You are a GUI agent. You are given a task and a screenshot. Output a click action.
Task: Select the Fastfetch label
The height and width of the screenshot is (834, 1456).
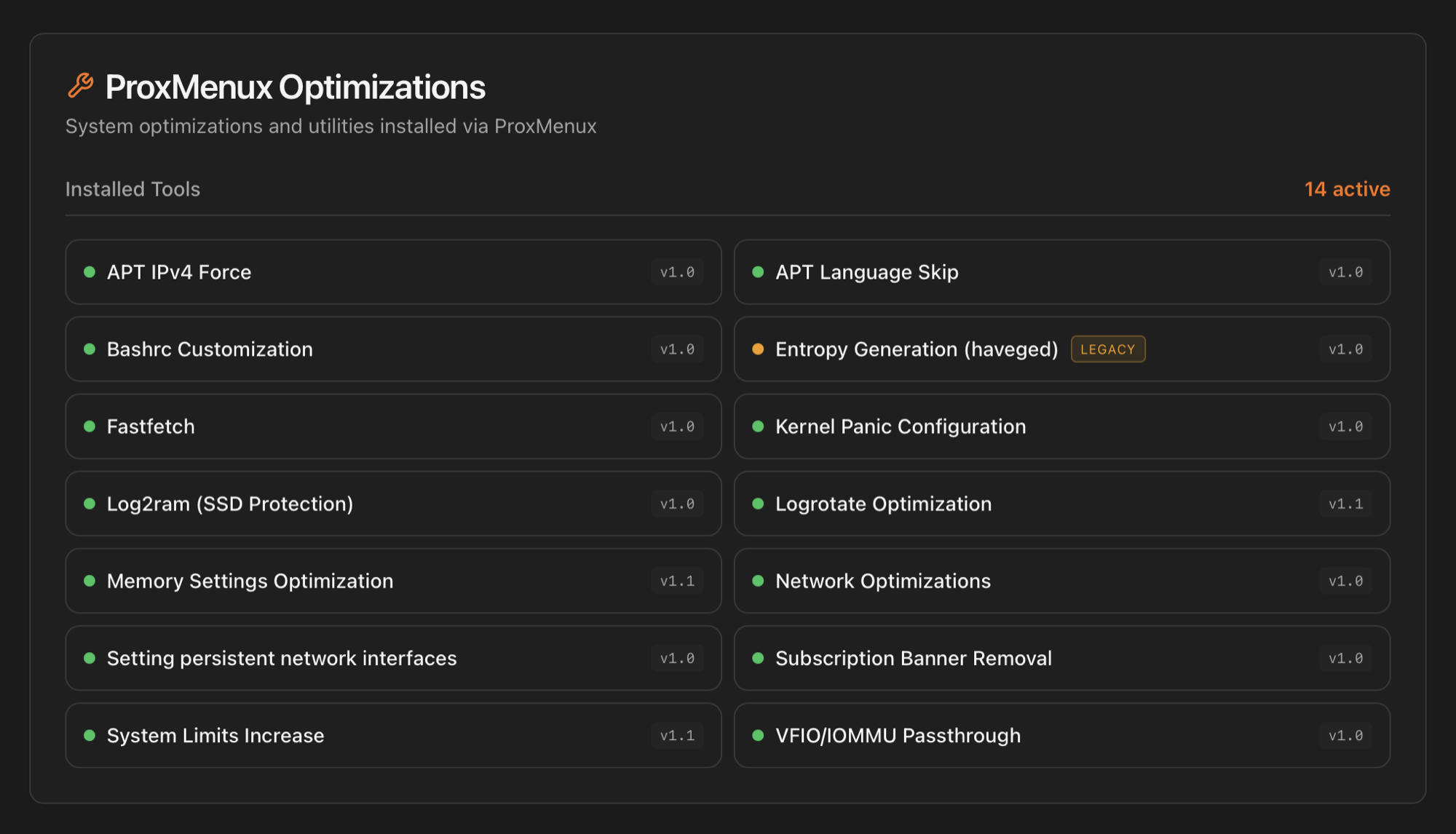pos(151,426)
